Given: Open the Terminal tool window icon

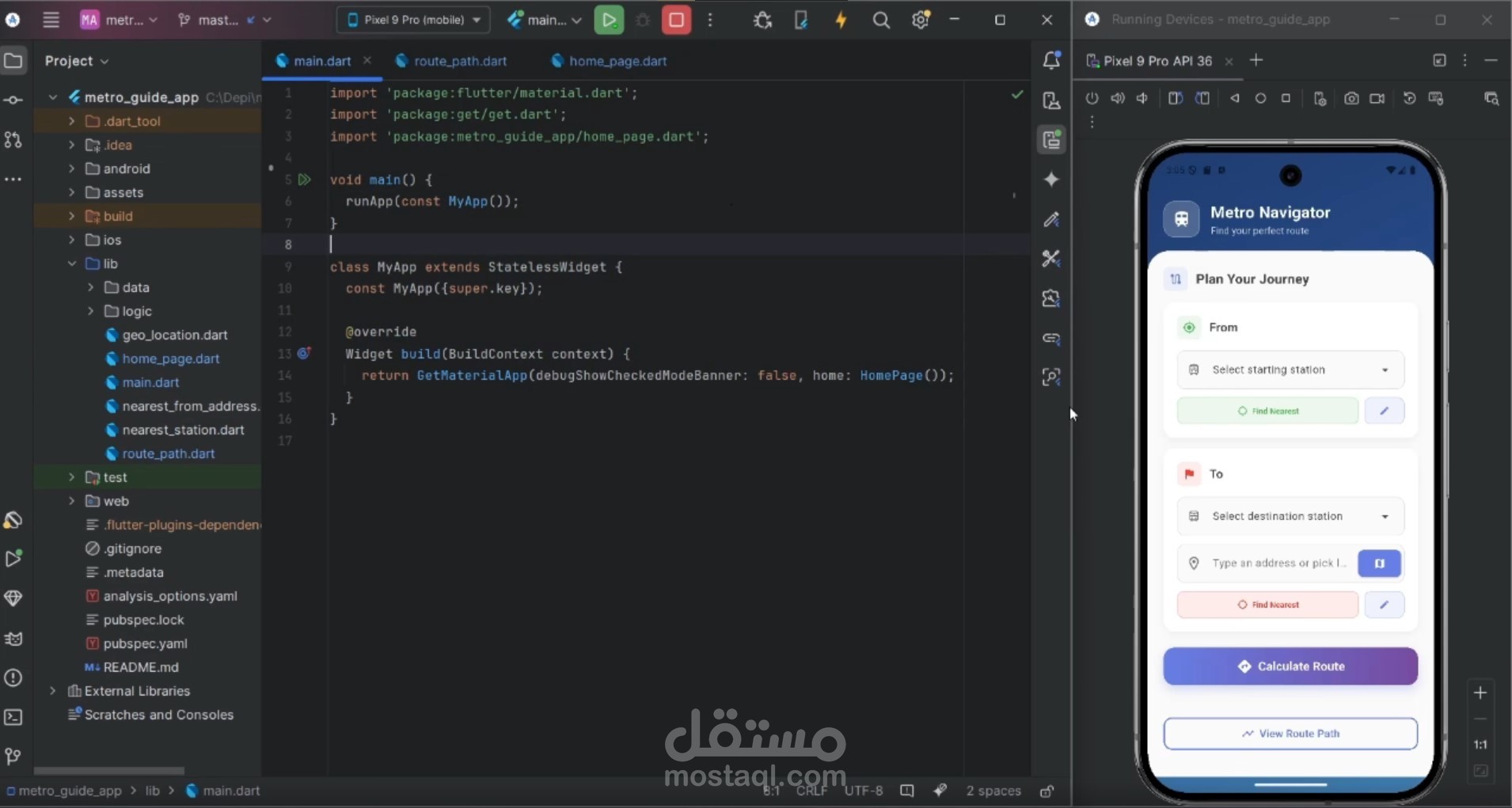Looking at the screenshot, I should click(x=13, y=717).
